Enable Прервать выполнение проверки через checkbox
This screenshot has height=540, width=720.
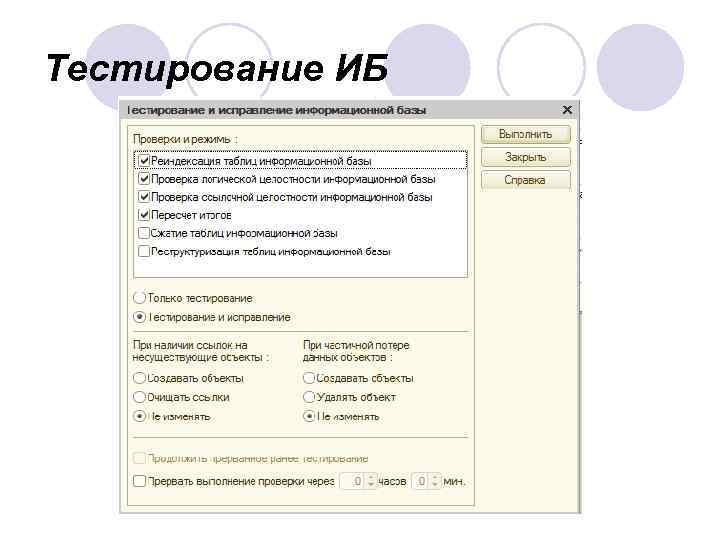[139, 481]
